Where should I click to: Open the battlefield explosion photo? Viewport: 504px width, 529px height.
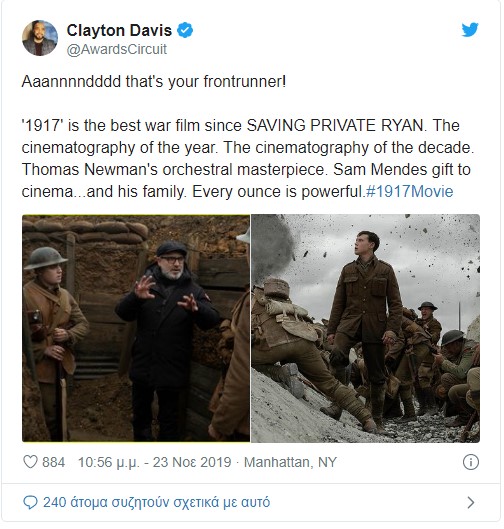coord(366,328)
